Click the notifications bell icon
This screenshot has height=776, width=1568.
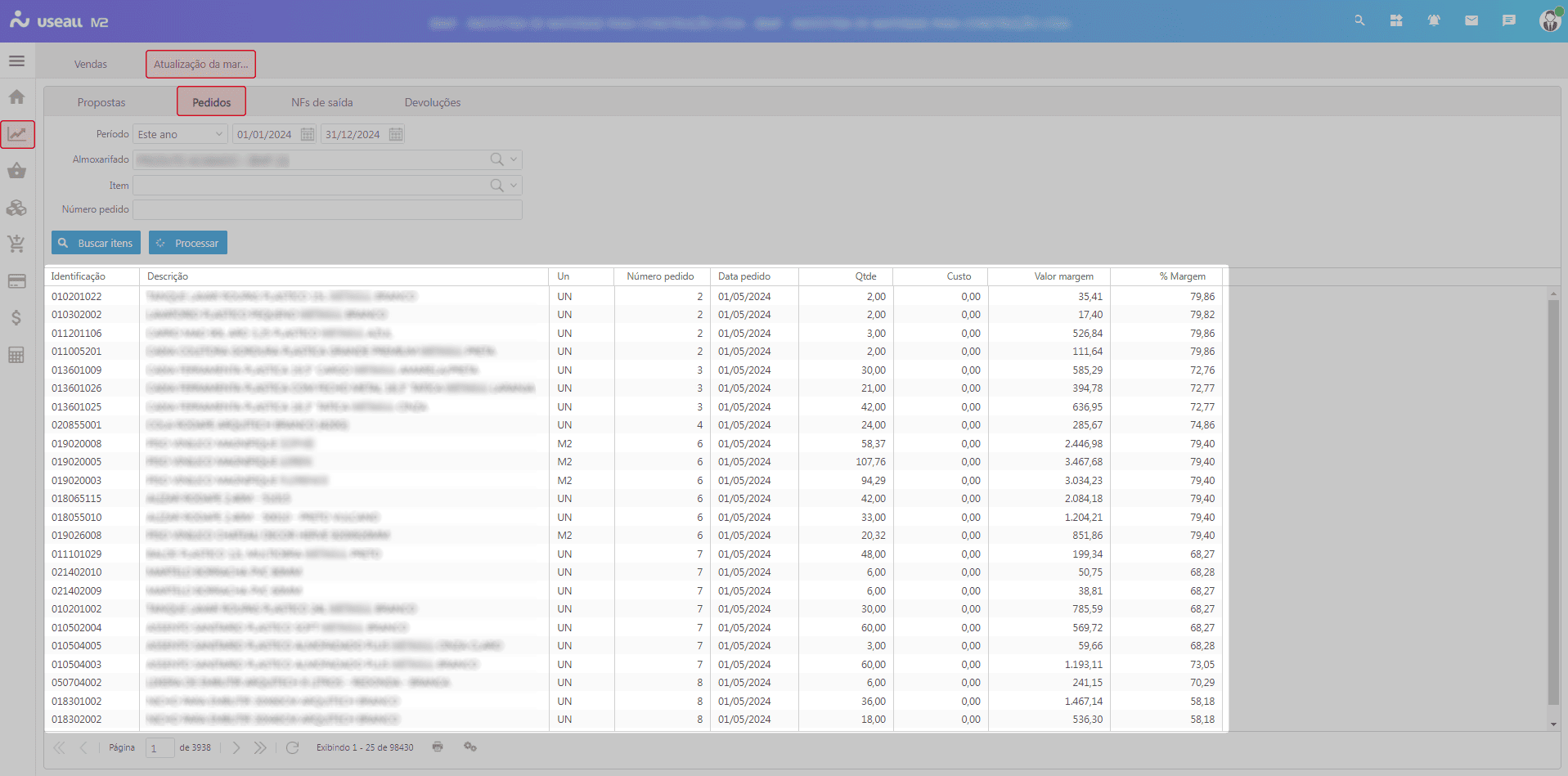click(1434, 20)
